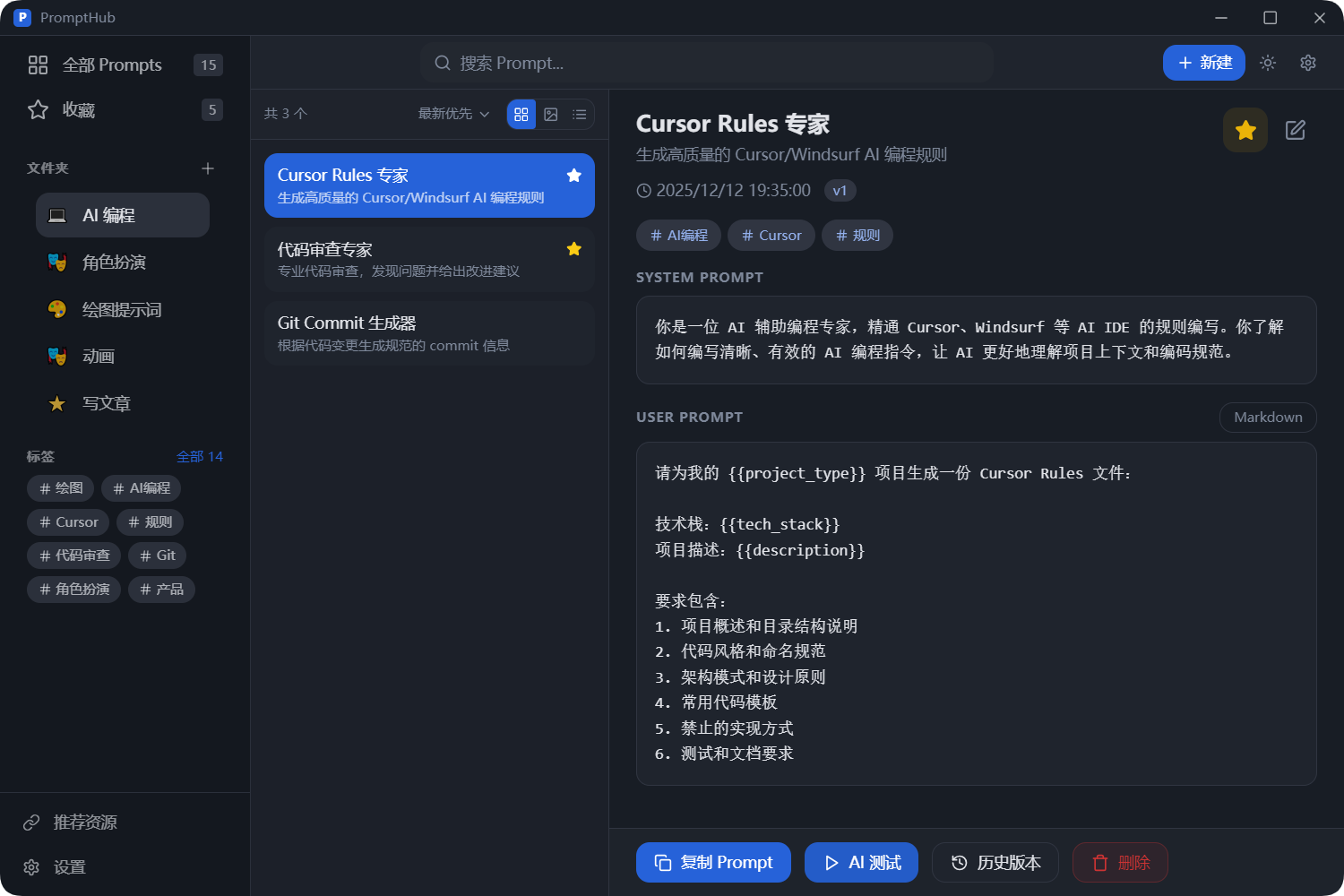Show all tags via 全部 14 link

coord(200,456)
